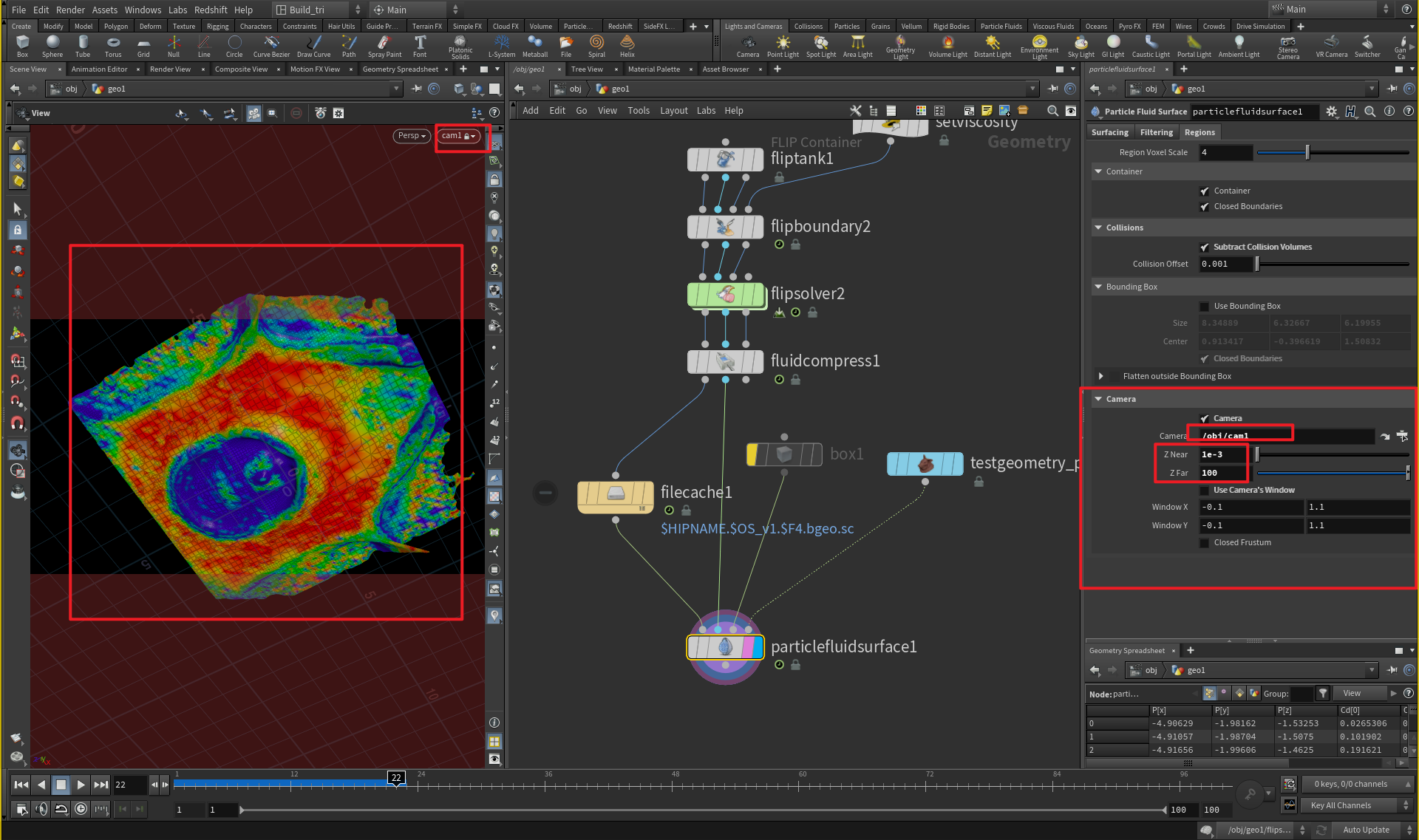The width and height of the screenshot is (1419, 840).
Task: Add a Camera from Lights and Cameras shelf
Action: pyautogui.click(x=748, y=46)
